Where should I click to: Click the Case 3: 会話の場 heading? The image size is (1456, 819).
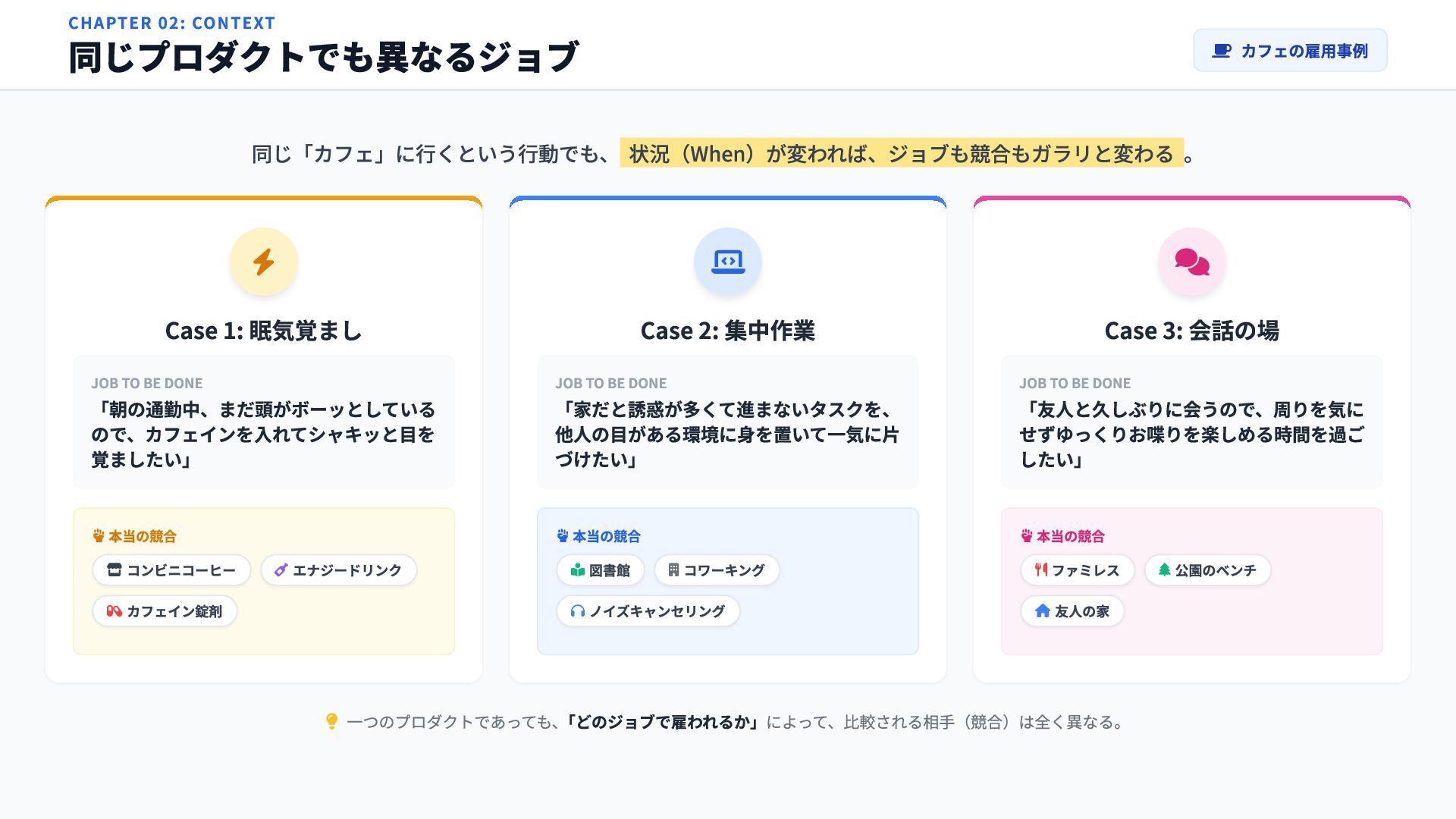tap(1192, 331)
